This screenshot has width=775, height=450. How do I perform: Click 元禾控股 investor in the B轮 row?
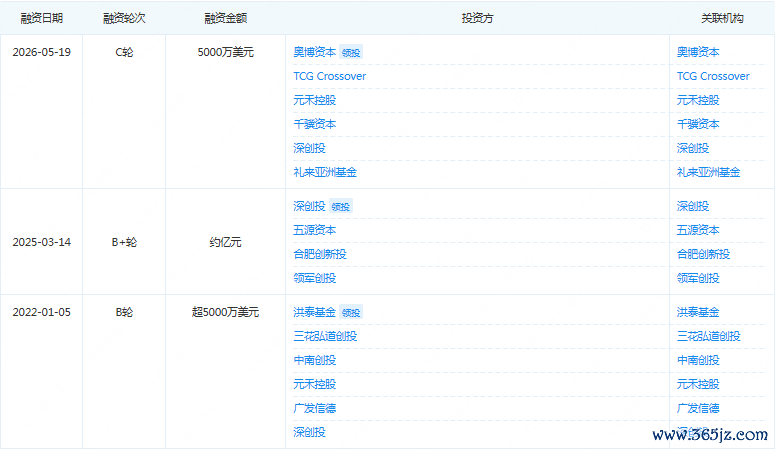[x=314, y=384]
